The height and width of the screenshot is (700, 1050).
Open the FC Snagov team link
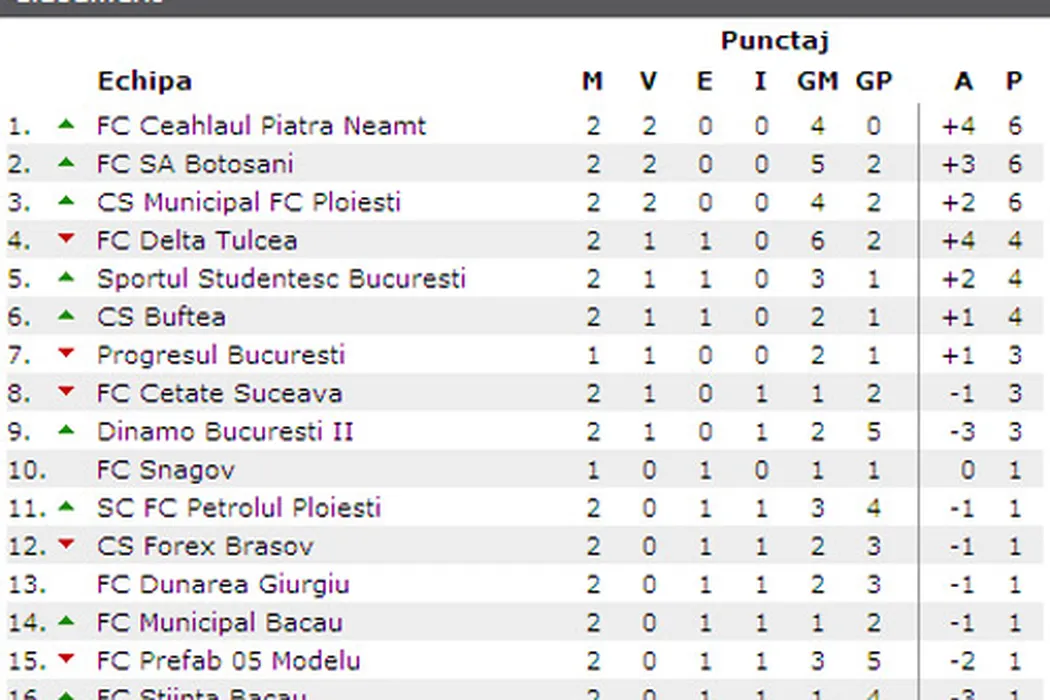click(x=166, y=470)
